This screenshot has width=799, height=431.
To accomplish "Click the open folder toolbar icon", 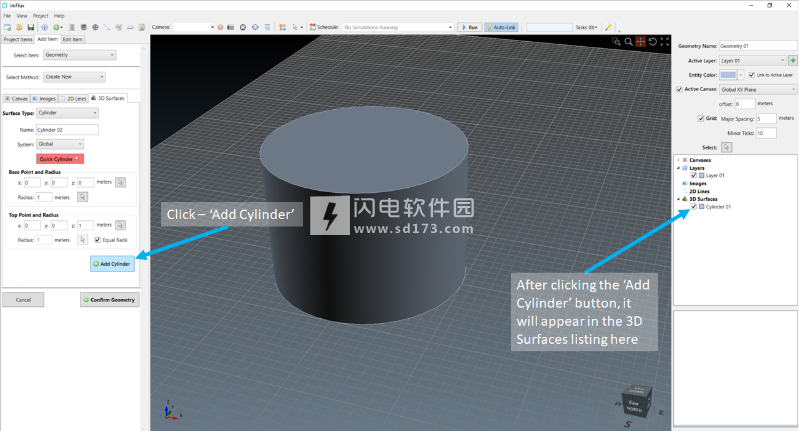I will pos(19,27).
